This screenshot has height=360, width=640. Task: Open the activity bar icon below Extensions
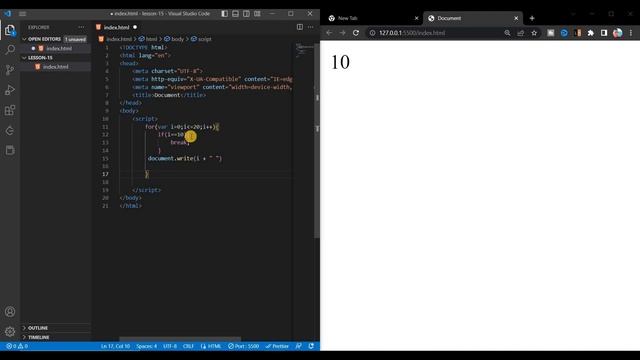click(x=10, y=131)
